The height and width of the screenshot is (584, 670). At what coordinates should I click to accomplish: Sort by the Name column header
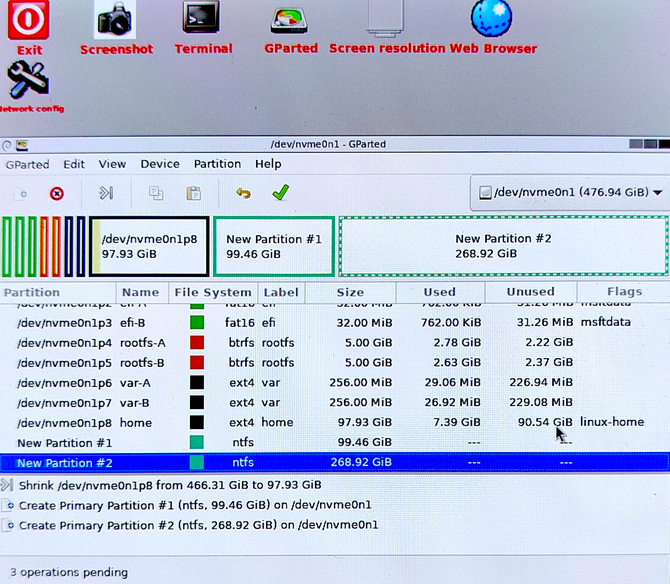coord(140,293)
